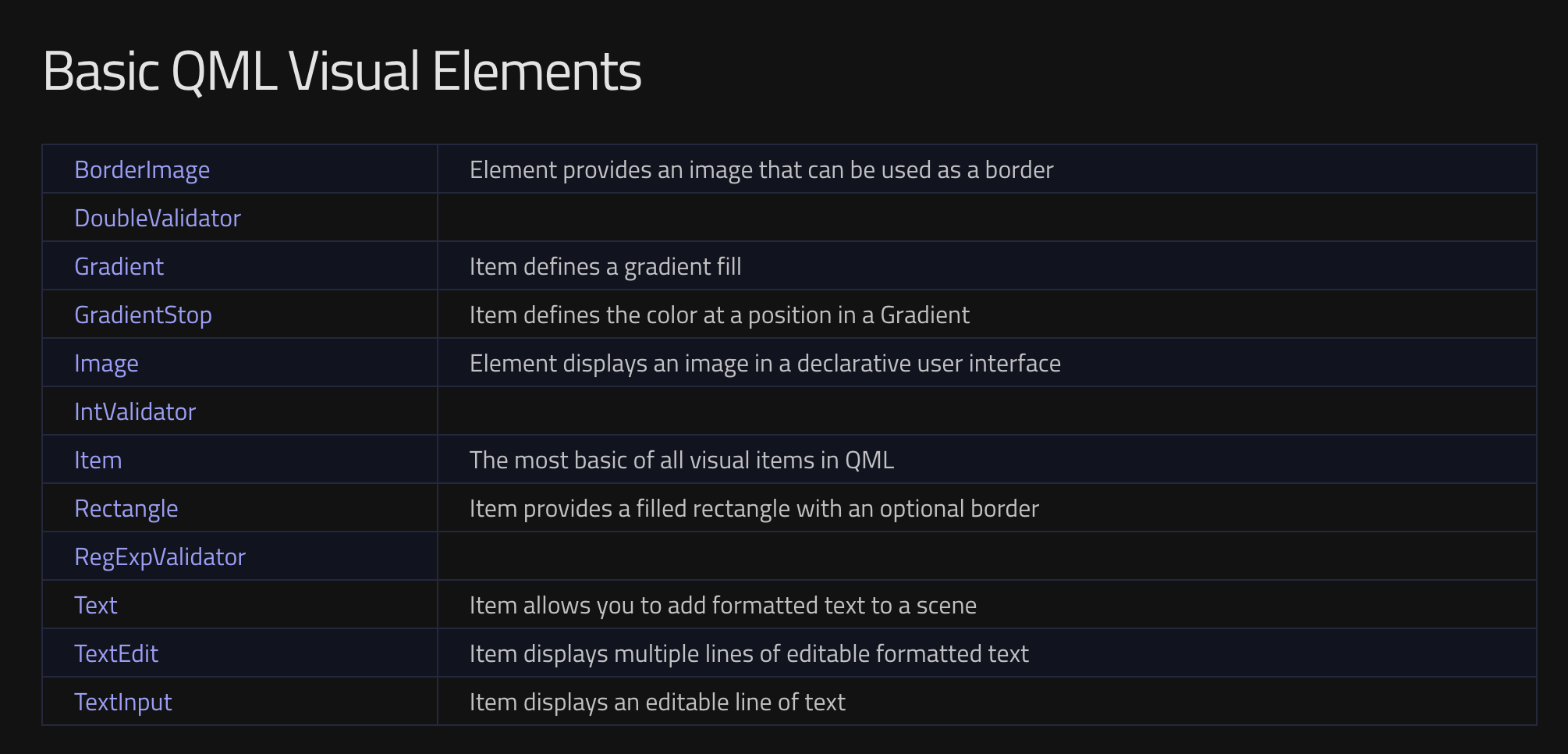Open the IntValidator link

(x=135, y=412)
